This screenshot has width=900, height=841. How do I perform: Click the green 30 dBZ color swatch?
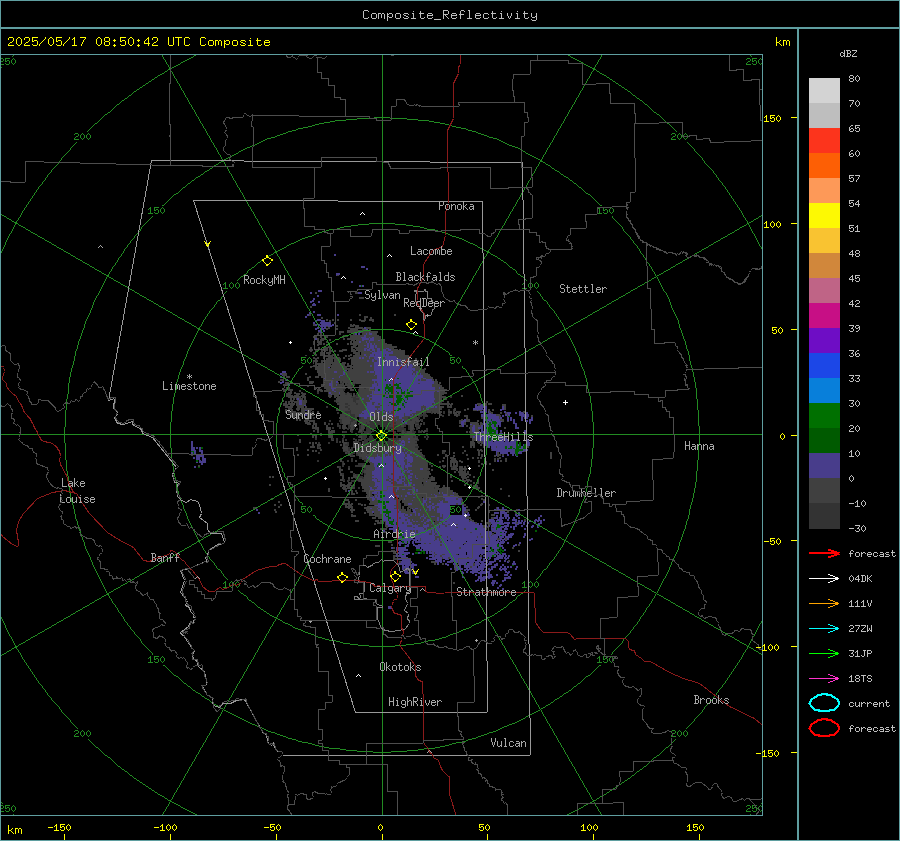point(824,416)
